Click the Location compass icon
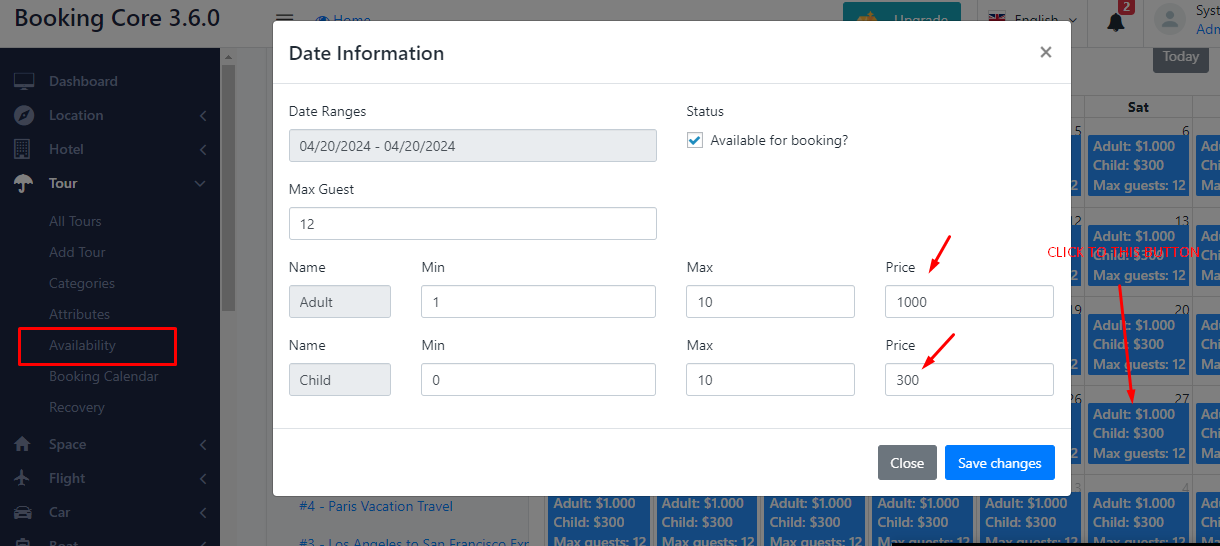The image size is (1220, 546). click(24, 115)
